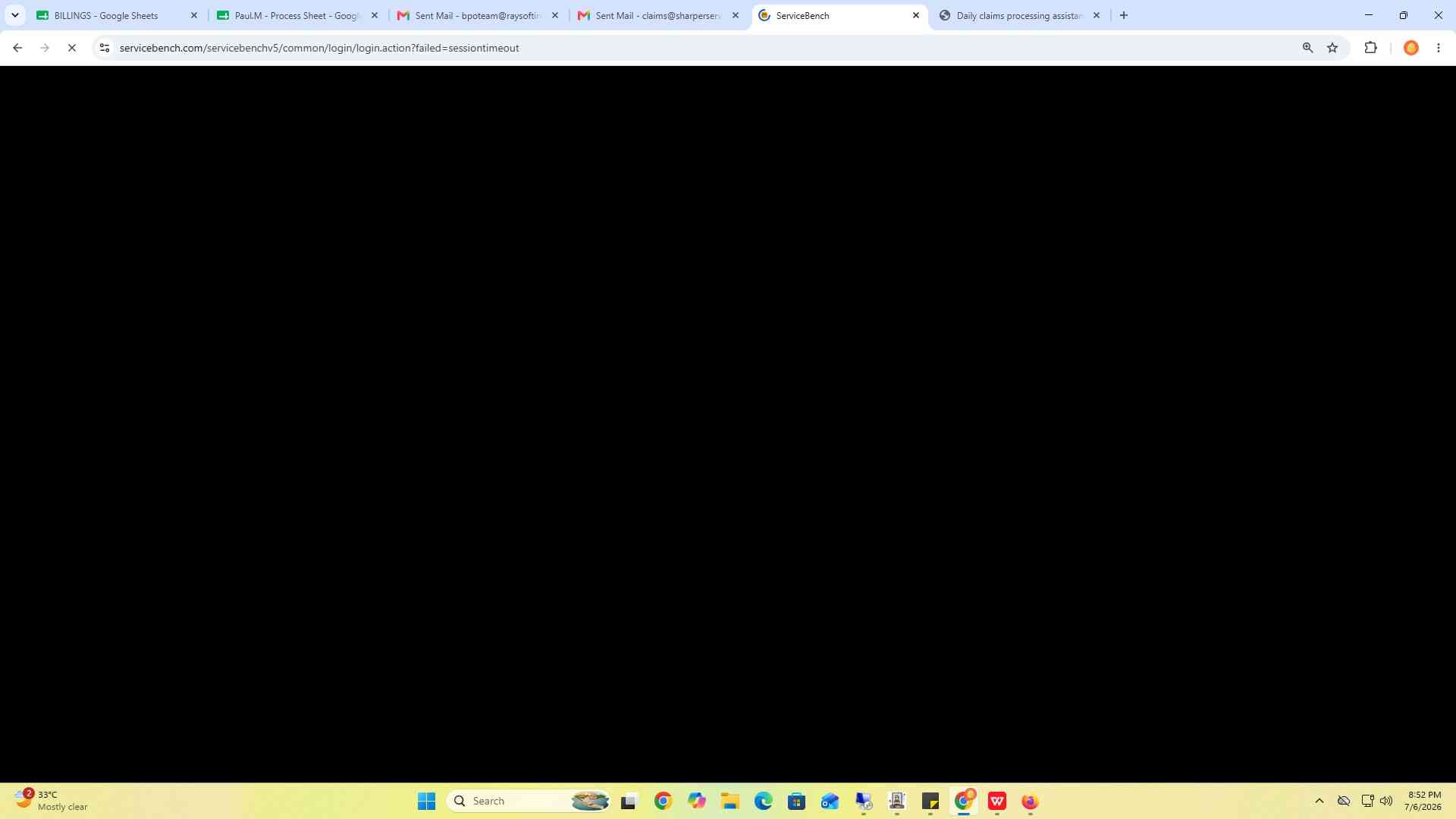This screenshot has width=1456, height=819.
Task: Launch WPS Office from the taskbar
Action: (996, 801)
